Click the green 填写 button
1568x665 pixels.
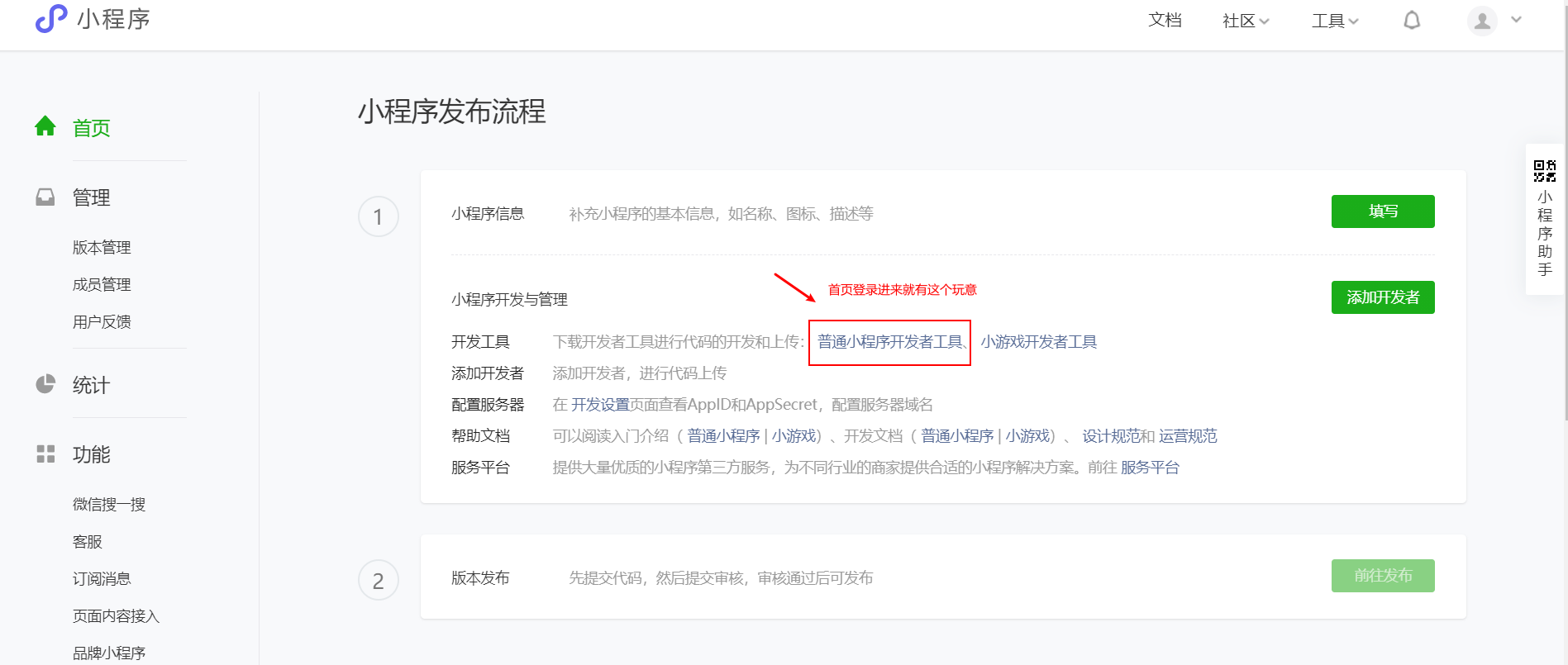tap(1383, 211)
